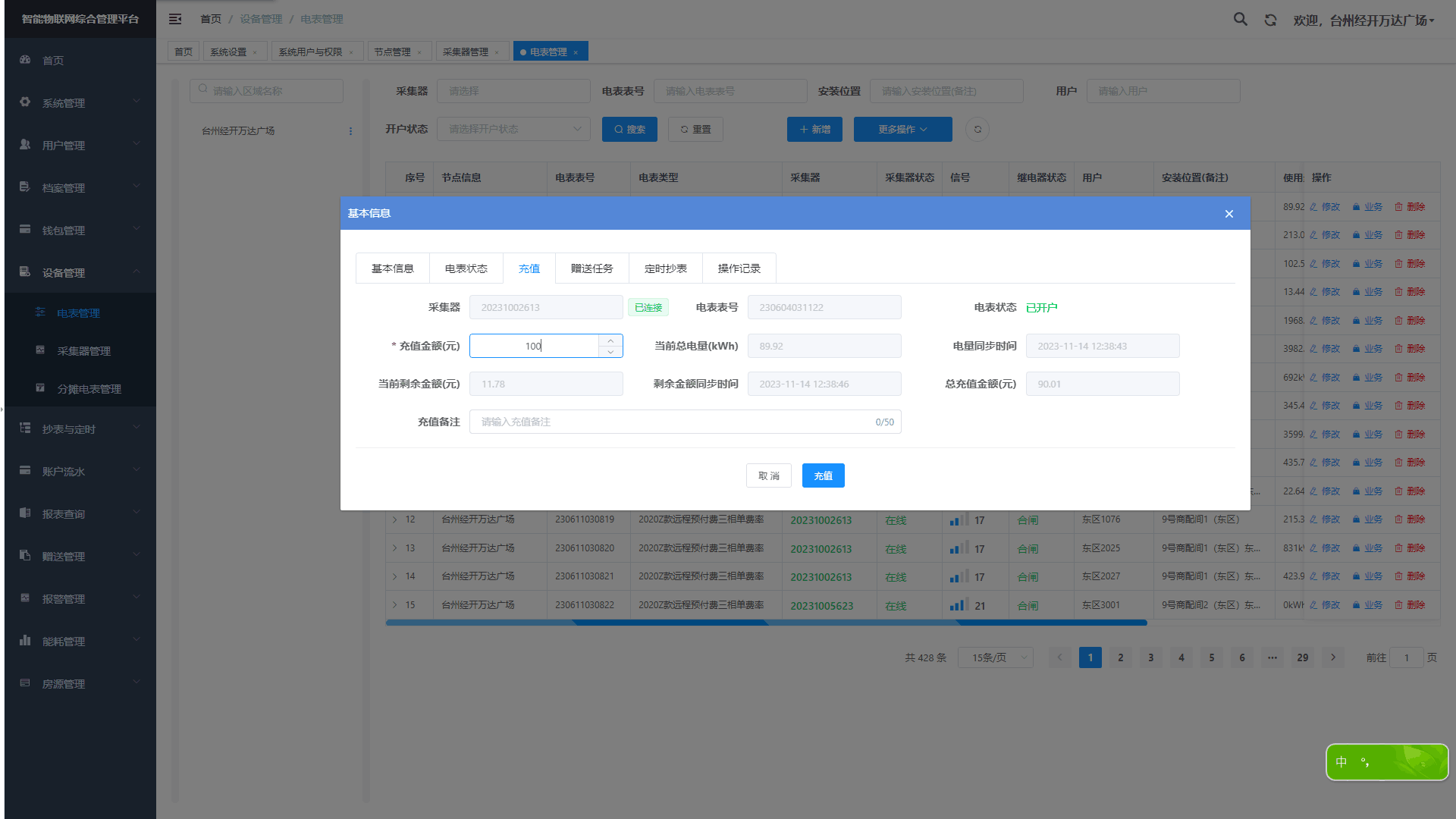The image size is (1456, 819).
Task: Increase 充值金额 using the up stepper arrow
Action: point(610,340)
